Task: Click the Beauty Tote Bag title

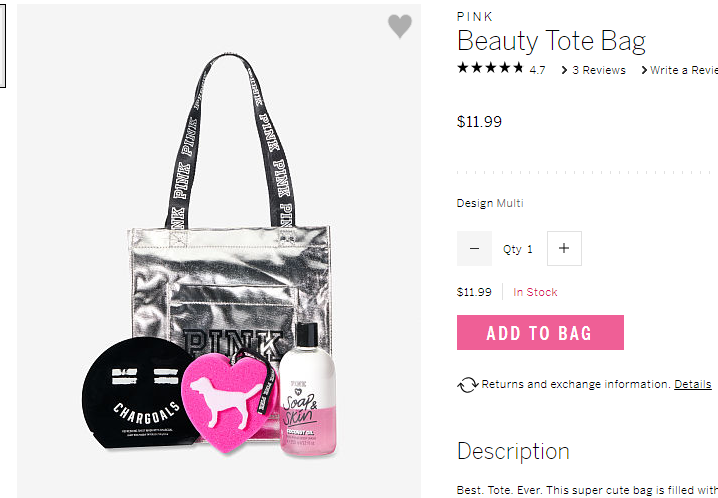Action: click(x=551, y=41)
